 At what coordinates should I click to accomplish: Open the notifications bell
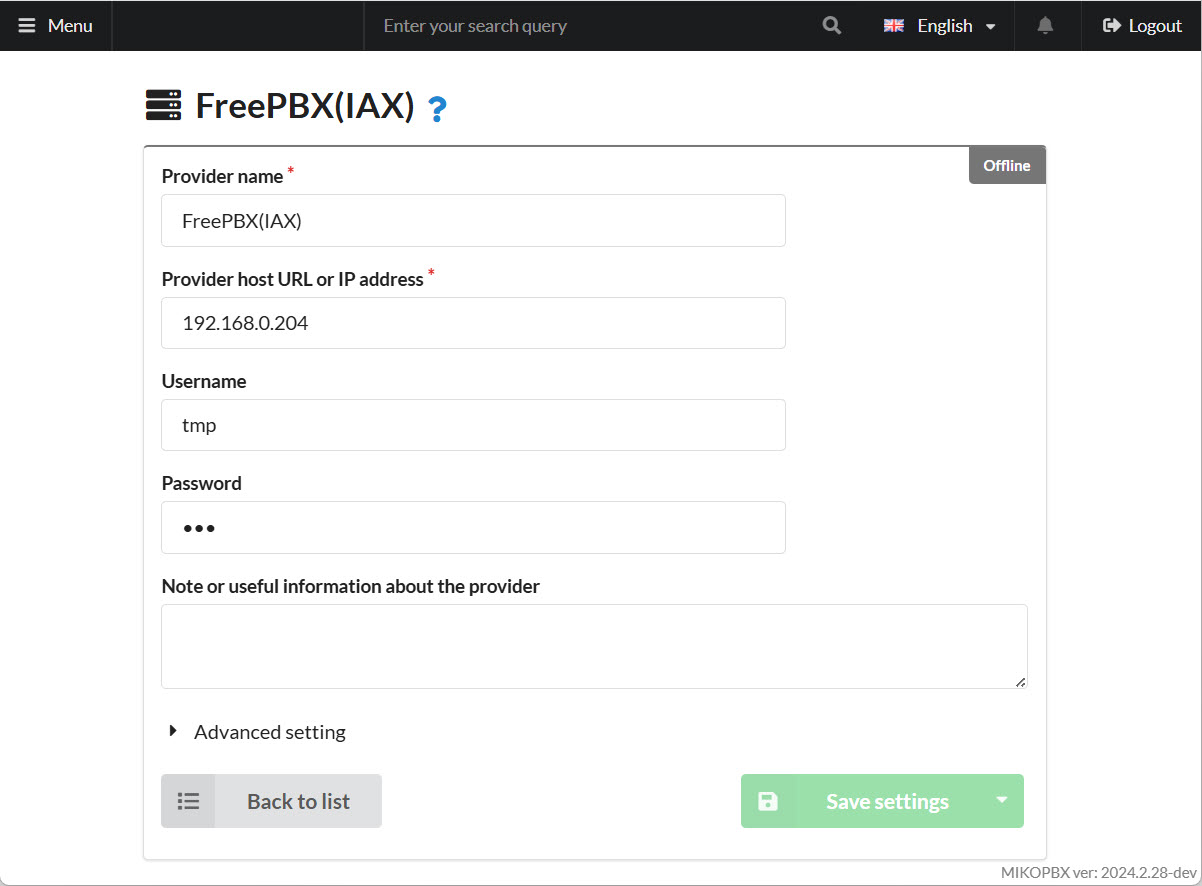[1045, 26]
